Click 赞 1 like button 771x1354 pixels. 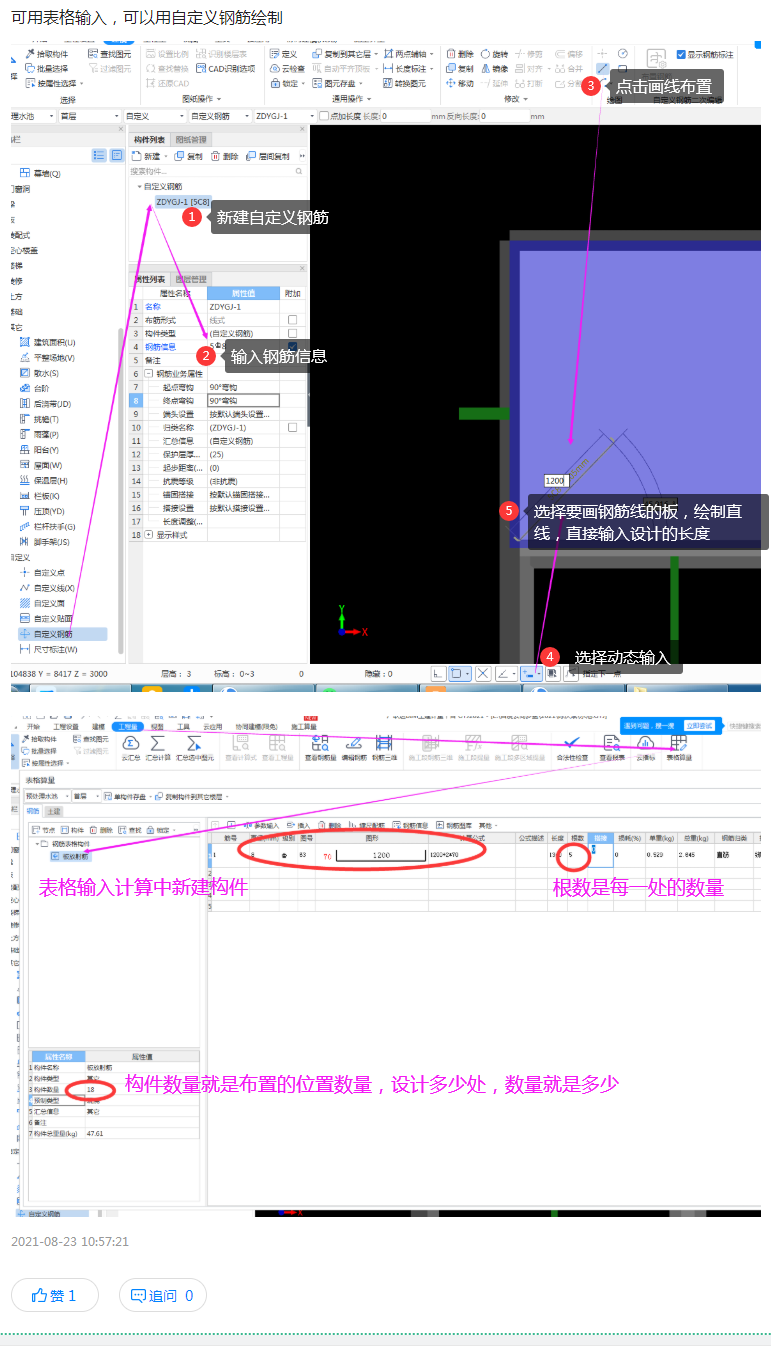tap(54, 1295)
